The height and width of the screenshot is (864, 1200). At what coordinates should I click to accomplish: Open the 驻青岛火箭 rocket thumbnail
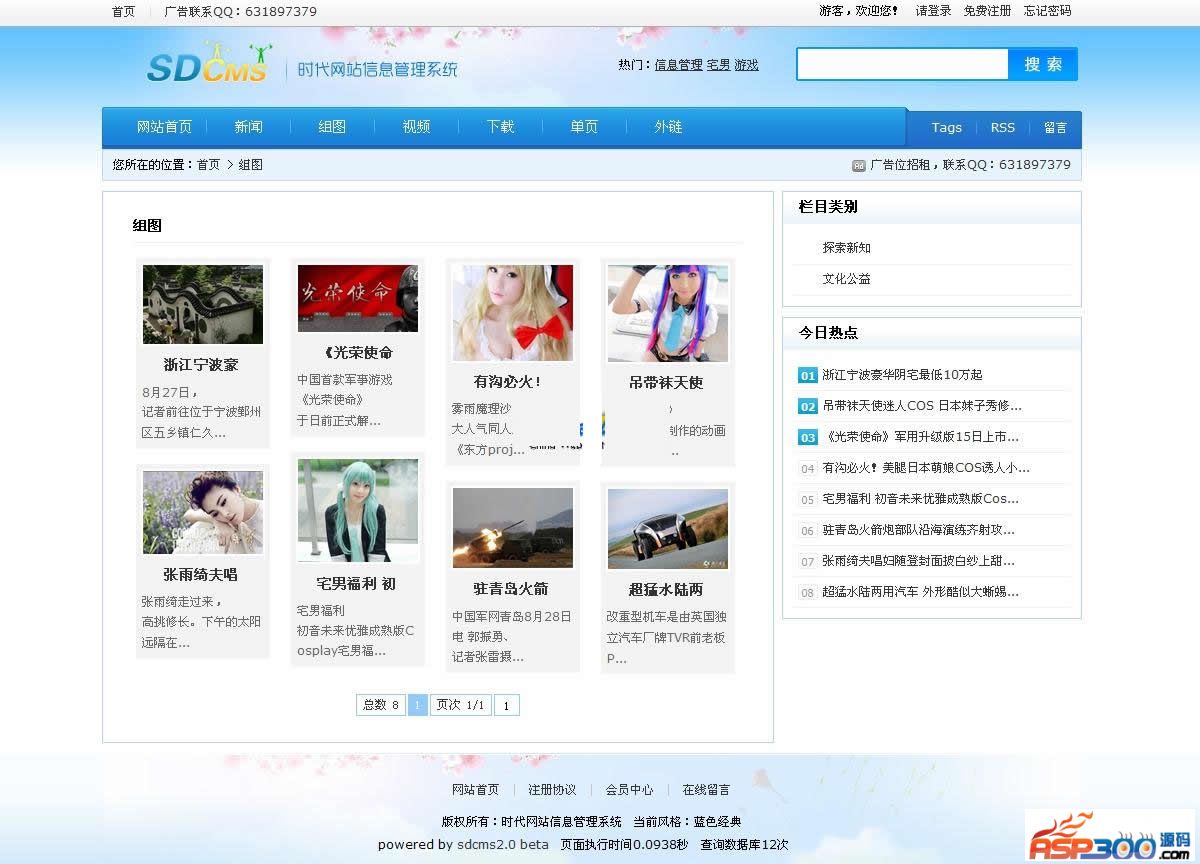click(513, 529)
